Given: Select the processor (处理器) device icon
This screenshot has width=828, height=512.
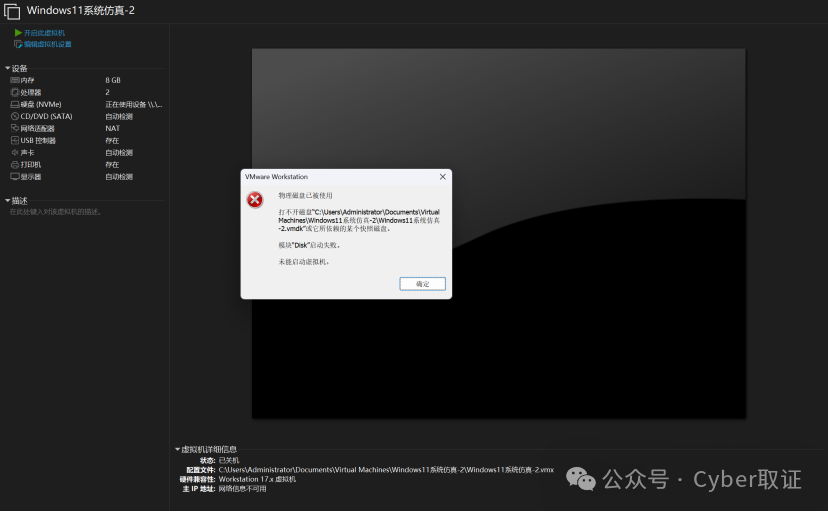Looking at the screenshot, I should (x=15, y=92).
